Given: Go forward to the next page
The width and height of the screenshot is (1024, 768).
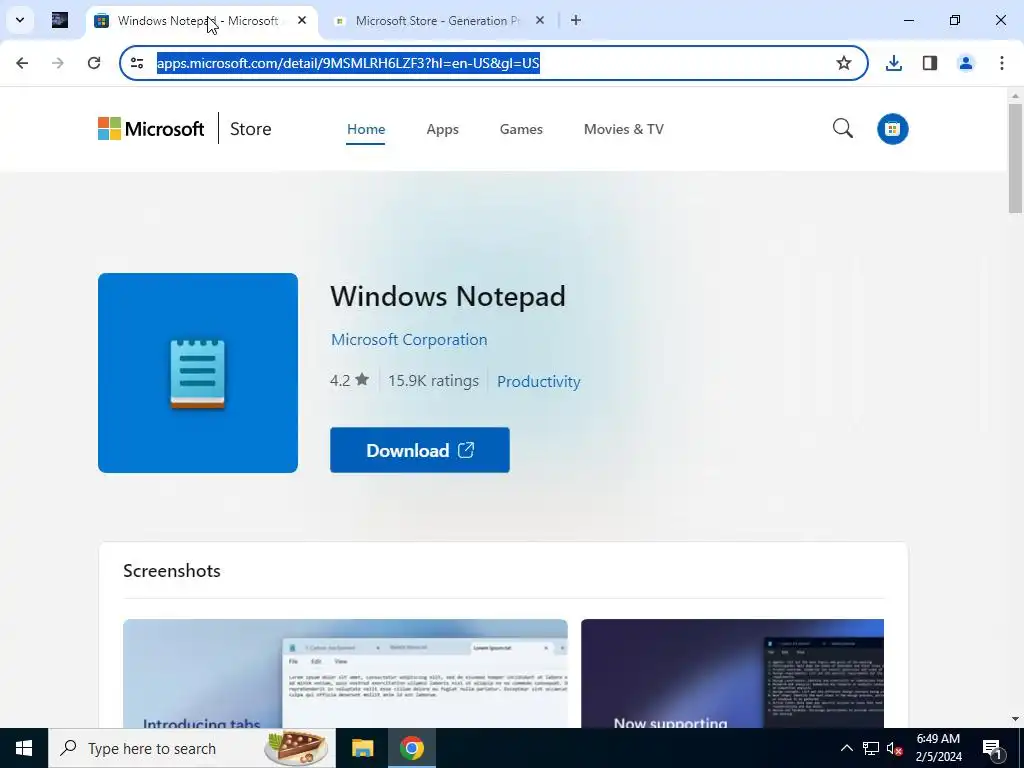Looking at the screenshot, I should point(58,63).
